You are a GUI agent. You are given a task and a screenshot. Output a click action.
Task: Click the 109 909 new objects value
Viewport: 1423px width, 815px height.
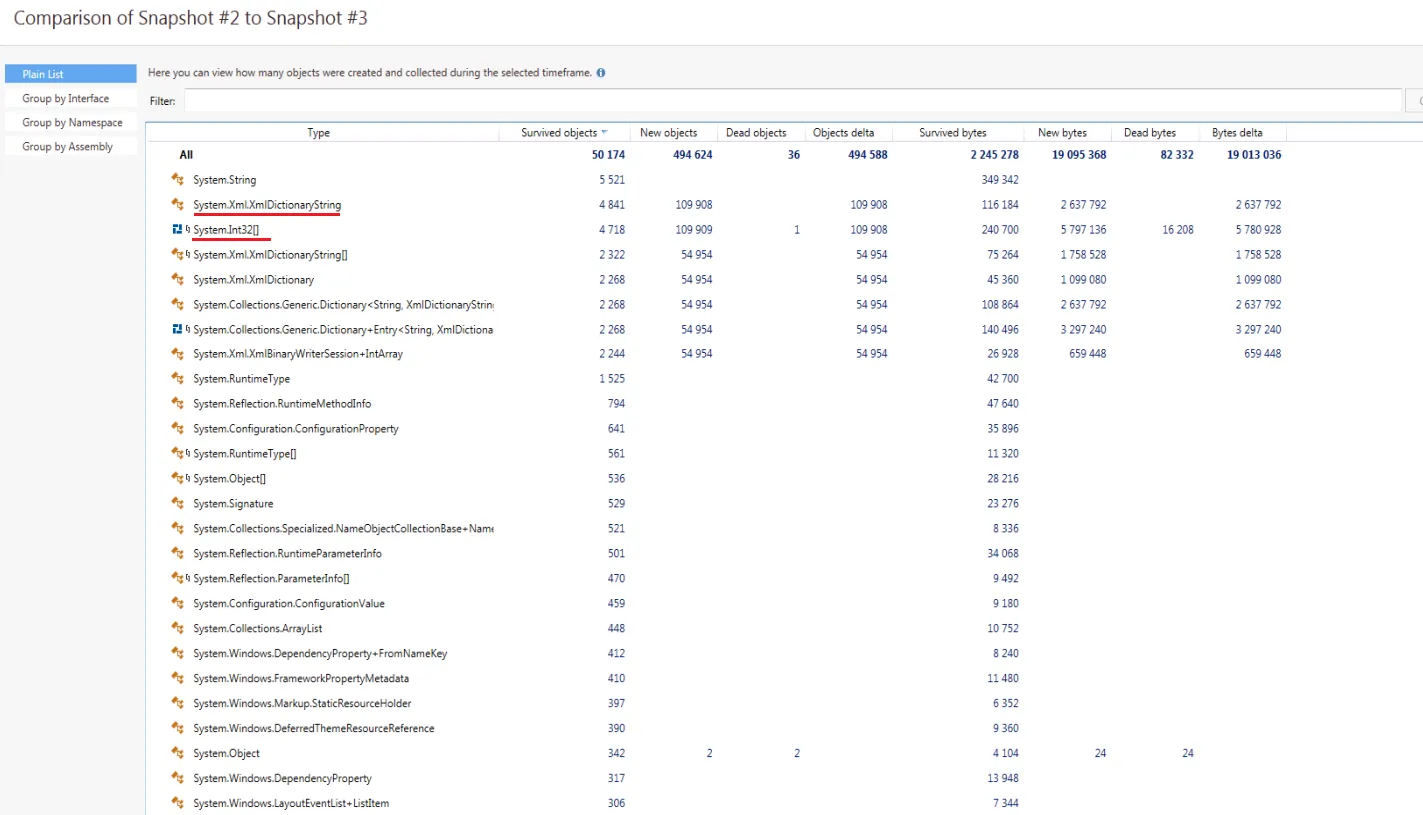[694, 230]
